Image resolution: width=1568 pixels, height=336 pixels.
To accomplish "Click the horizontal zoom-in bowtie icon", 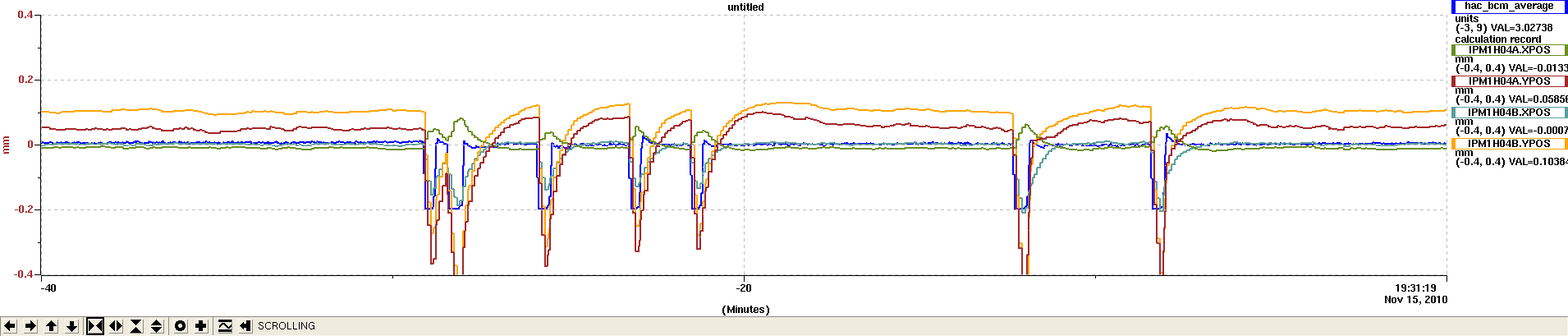I will pyautogui.click(x=95, y=326).
